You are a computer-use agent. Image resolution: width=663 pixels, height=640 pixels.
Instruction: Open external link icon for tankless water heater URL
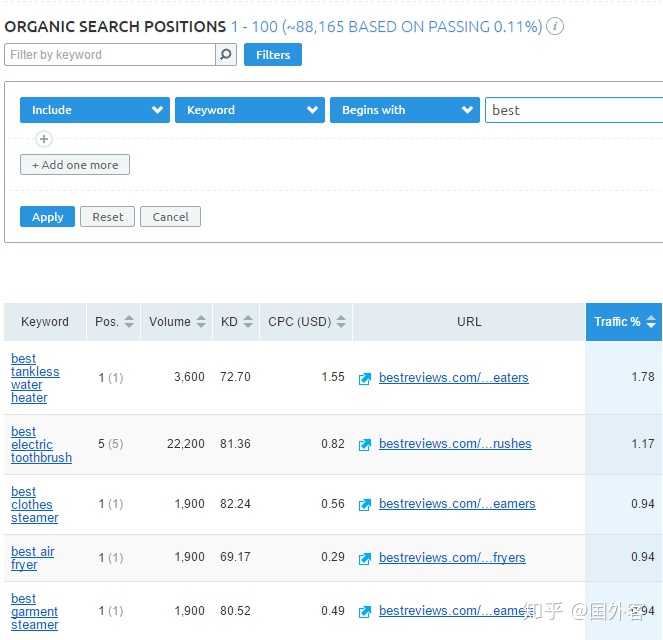pyautogui.click(x=365, y=378)
